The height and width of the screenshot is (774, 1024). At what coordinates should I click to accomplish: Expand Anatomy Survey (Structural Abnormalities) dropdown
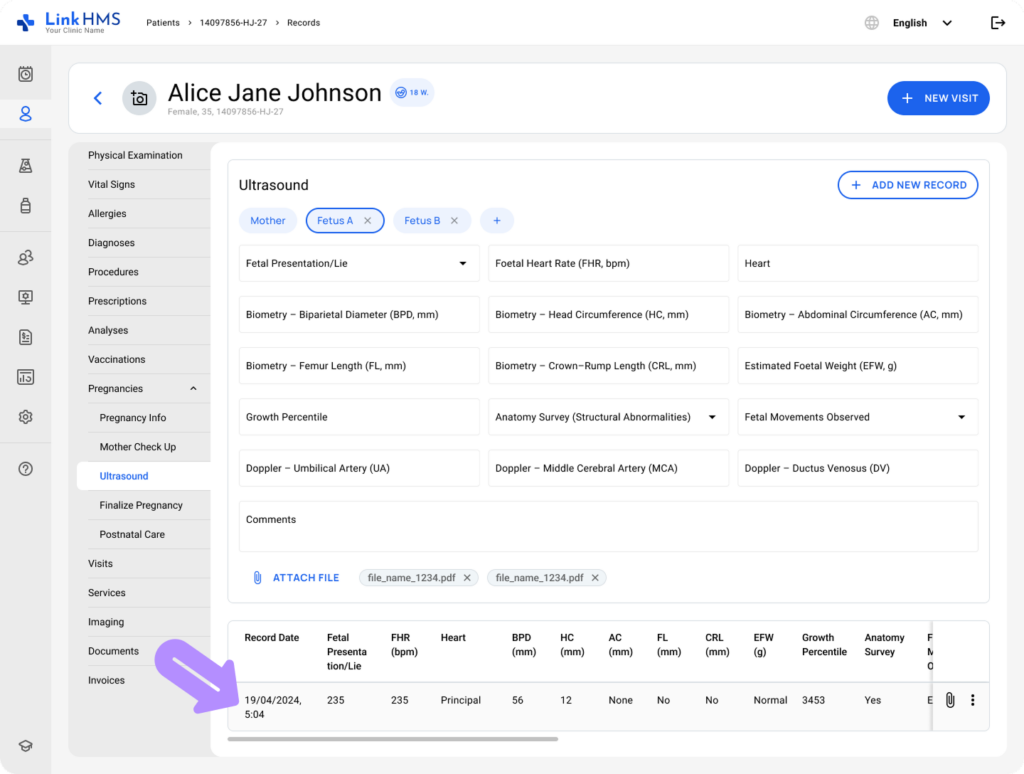(712, 417)
